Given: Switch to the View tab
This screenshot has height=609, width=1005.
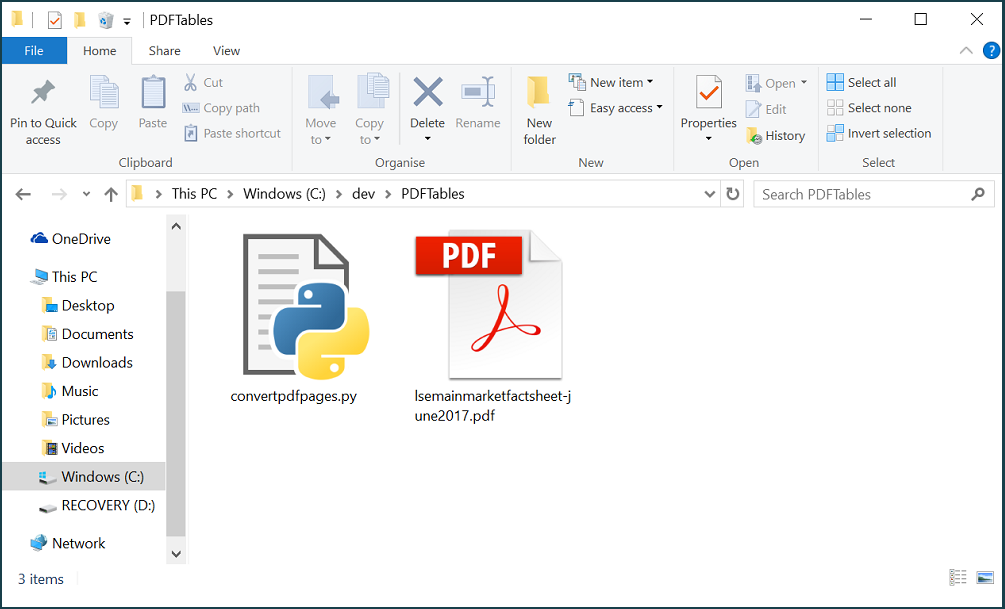Looking at the screenshot, I should coord(226,50).
